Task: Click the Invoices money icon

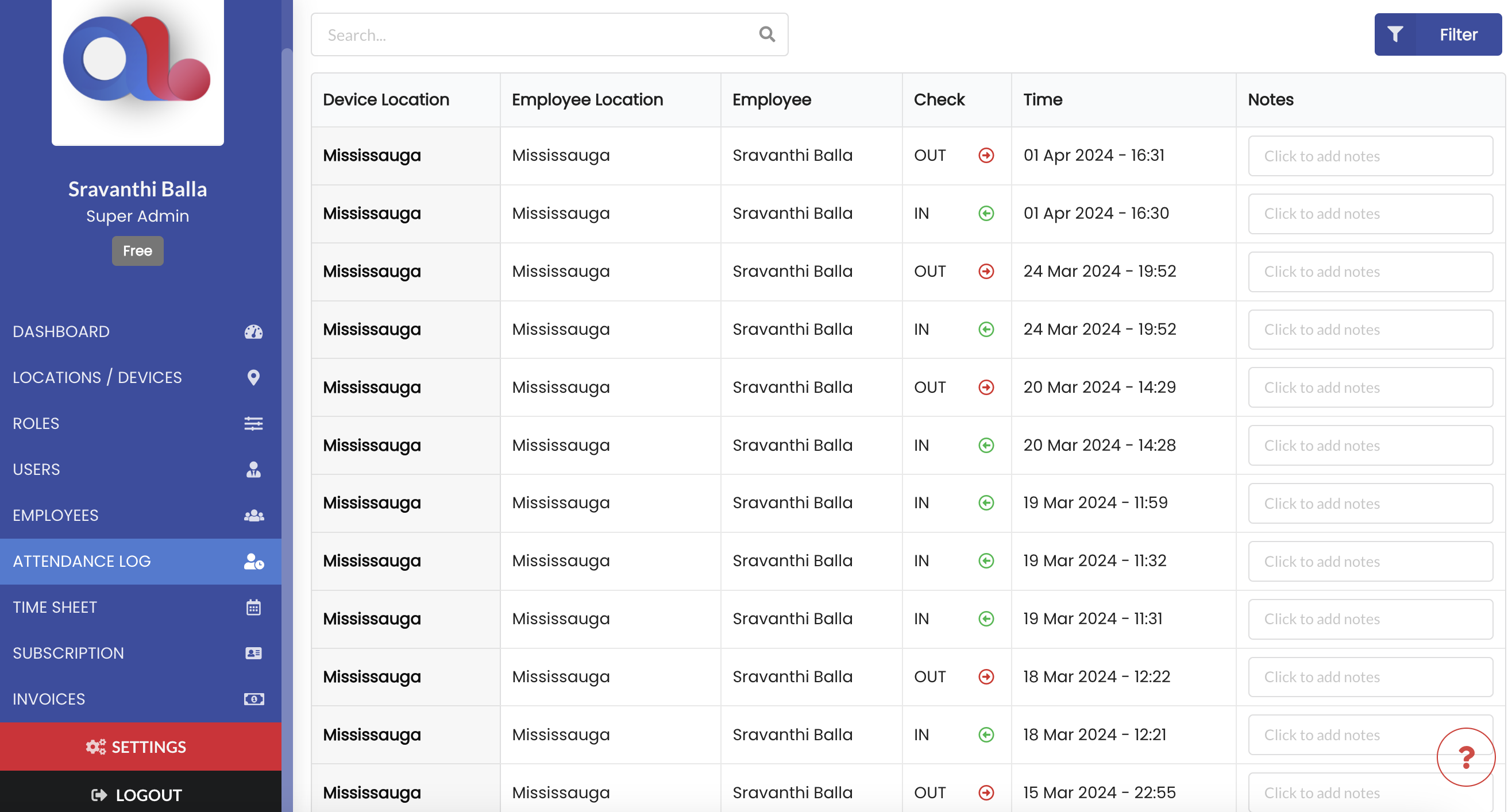Action: coord(253,699)
